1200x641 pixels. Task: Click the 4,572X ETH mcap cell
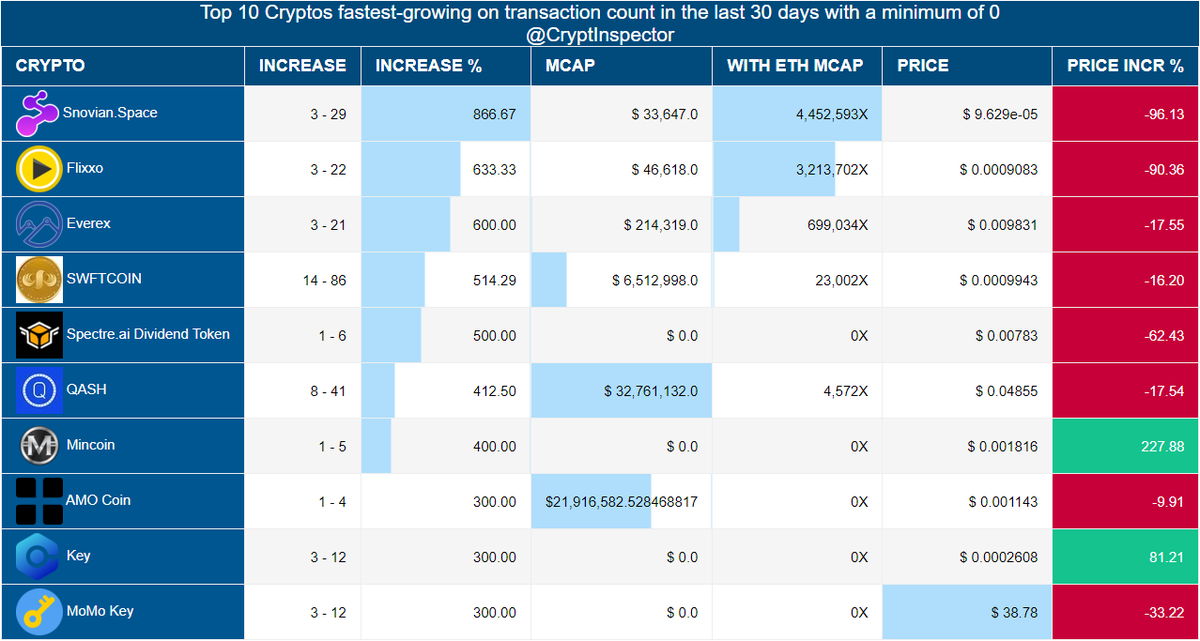point(797,390)
